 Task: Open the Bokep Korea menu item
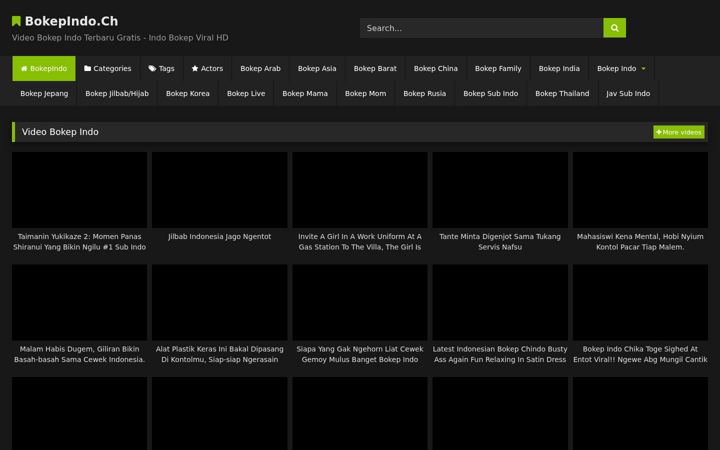pos(188,93)
